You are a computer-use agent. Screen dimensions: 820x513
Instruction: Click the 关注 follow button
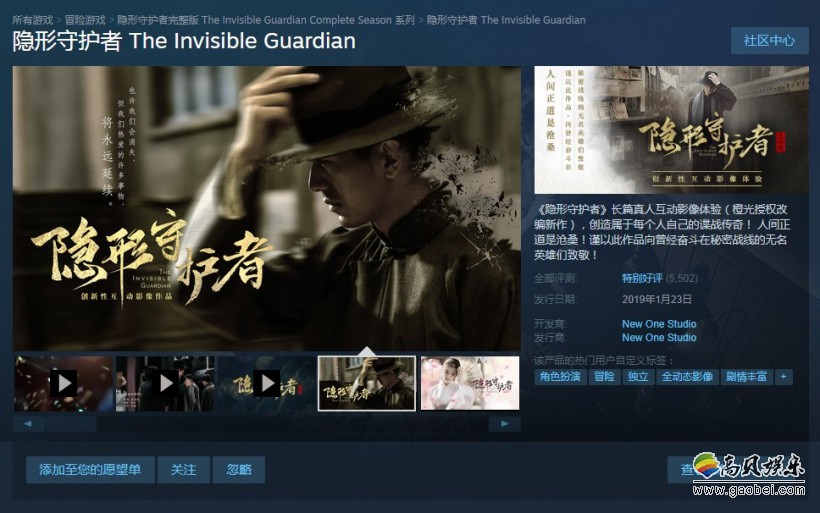coord(184,470)
